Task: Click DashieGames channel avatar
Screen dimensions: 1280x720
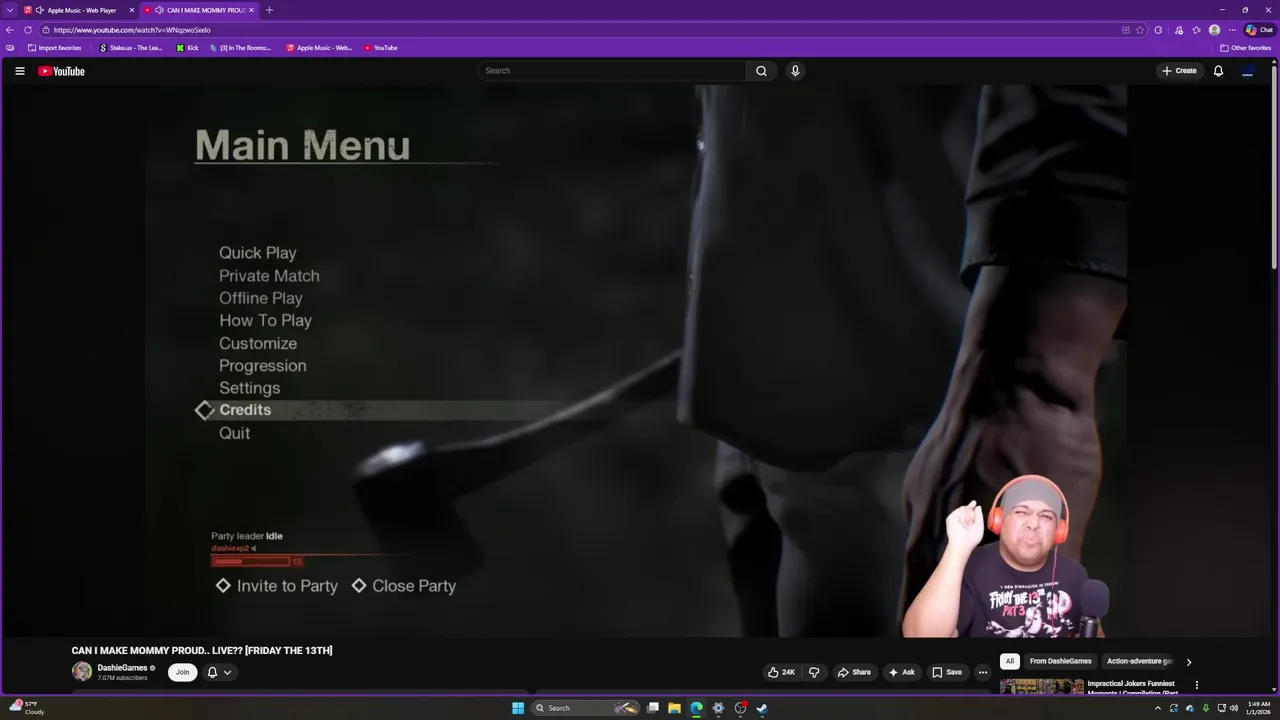Action: tap(82, 672)
